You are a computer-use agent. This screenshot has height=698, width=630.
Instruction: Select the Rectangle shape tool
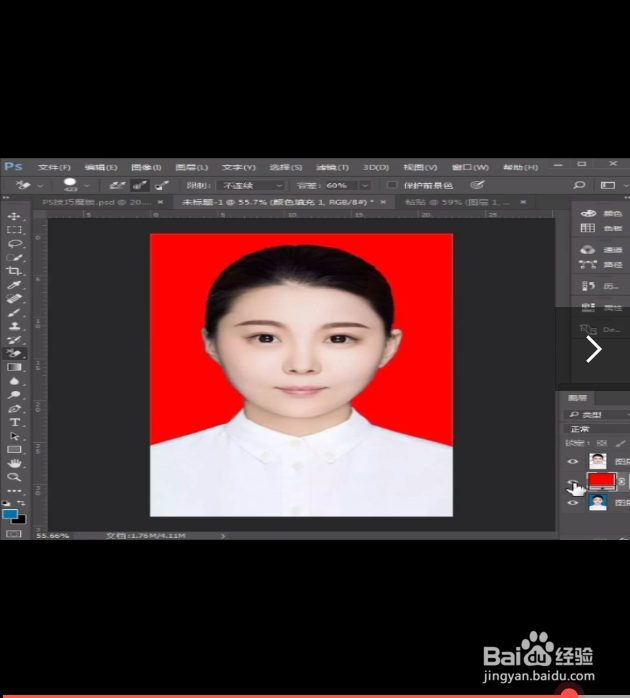tap(14, 450)
